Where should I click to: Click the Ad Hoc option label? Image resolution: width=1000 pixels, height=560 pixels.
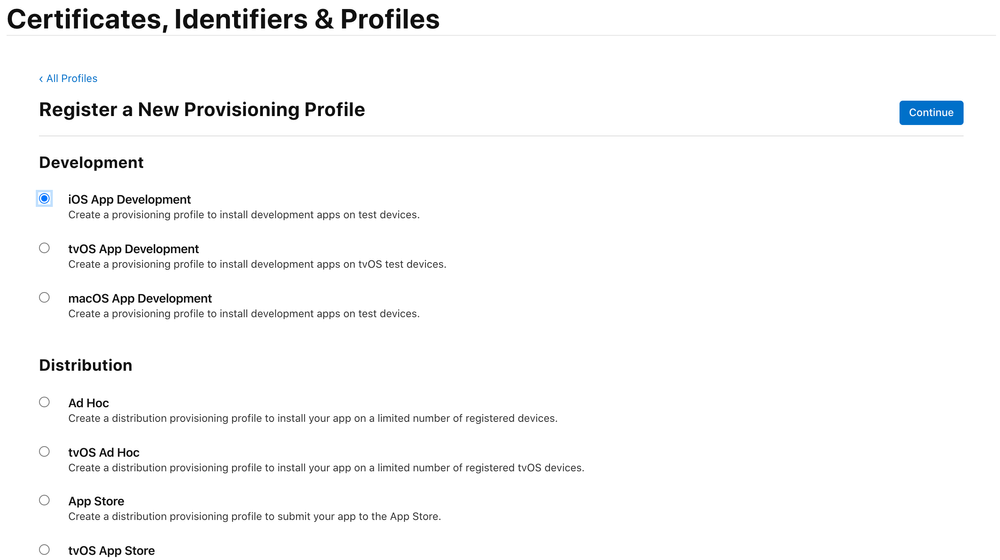pyautogui.click(x=88, y=403)
